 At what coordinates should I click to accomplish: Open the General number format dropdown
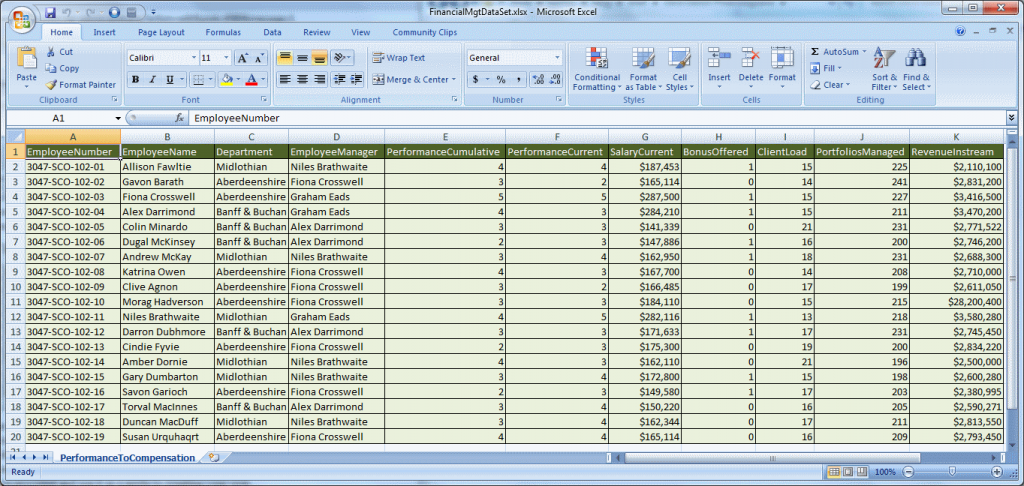(x=557, y=58)
